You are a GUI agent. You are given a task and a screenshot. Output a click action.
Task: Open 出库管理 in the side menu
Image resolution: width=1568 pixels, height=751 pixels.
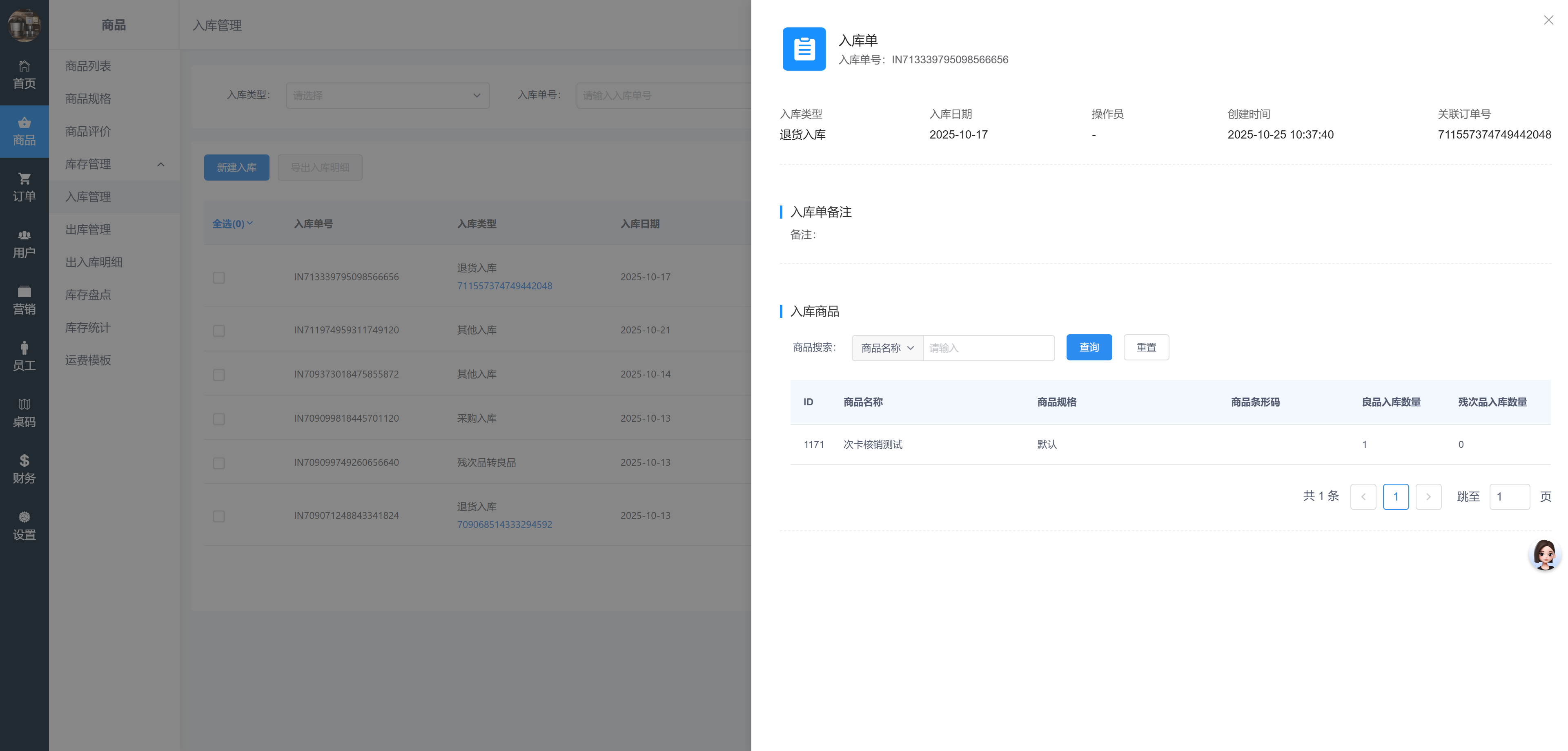(x=88, y=230)
